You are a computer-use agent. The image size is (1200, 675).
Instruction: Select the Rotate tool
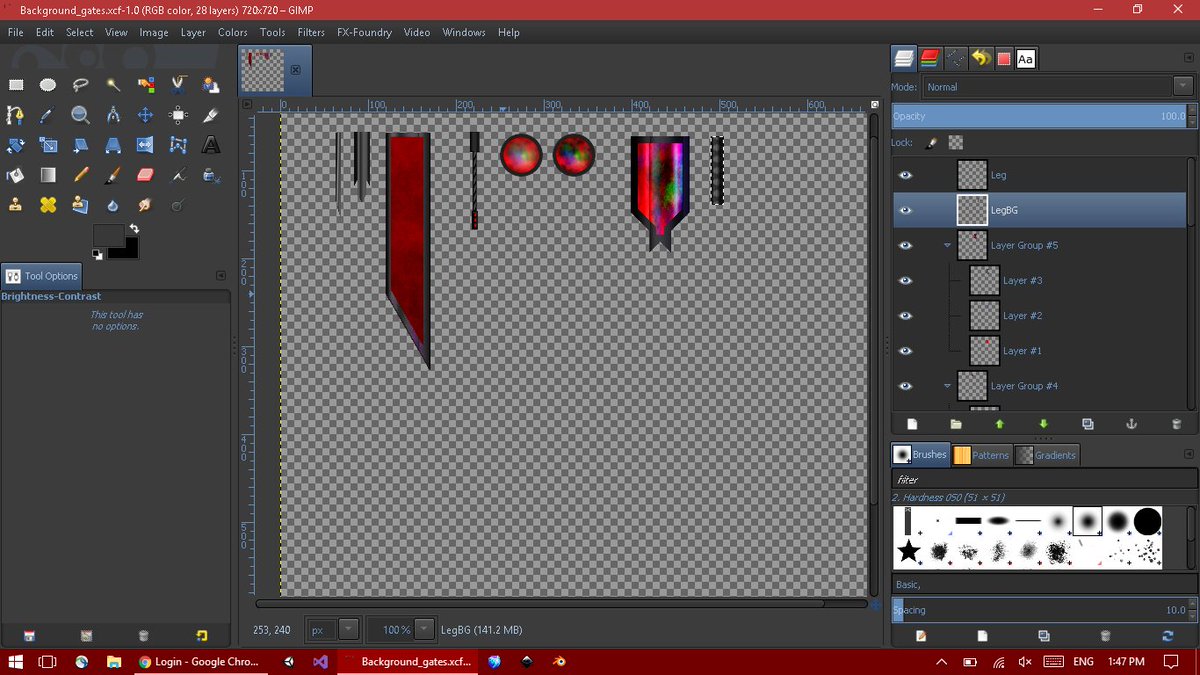(16, 145)
